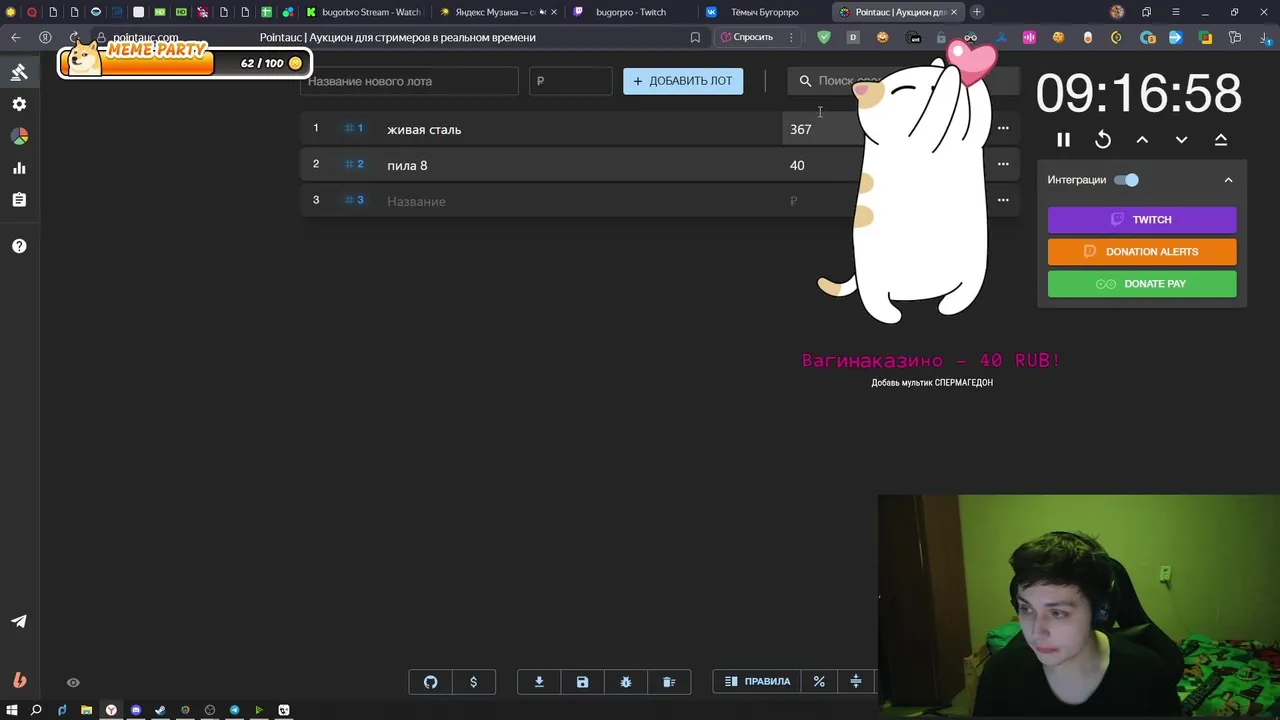1280x720 pixels.
Task: Click the #3 tag of the empty lot
Action: 354,200
